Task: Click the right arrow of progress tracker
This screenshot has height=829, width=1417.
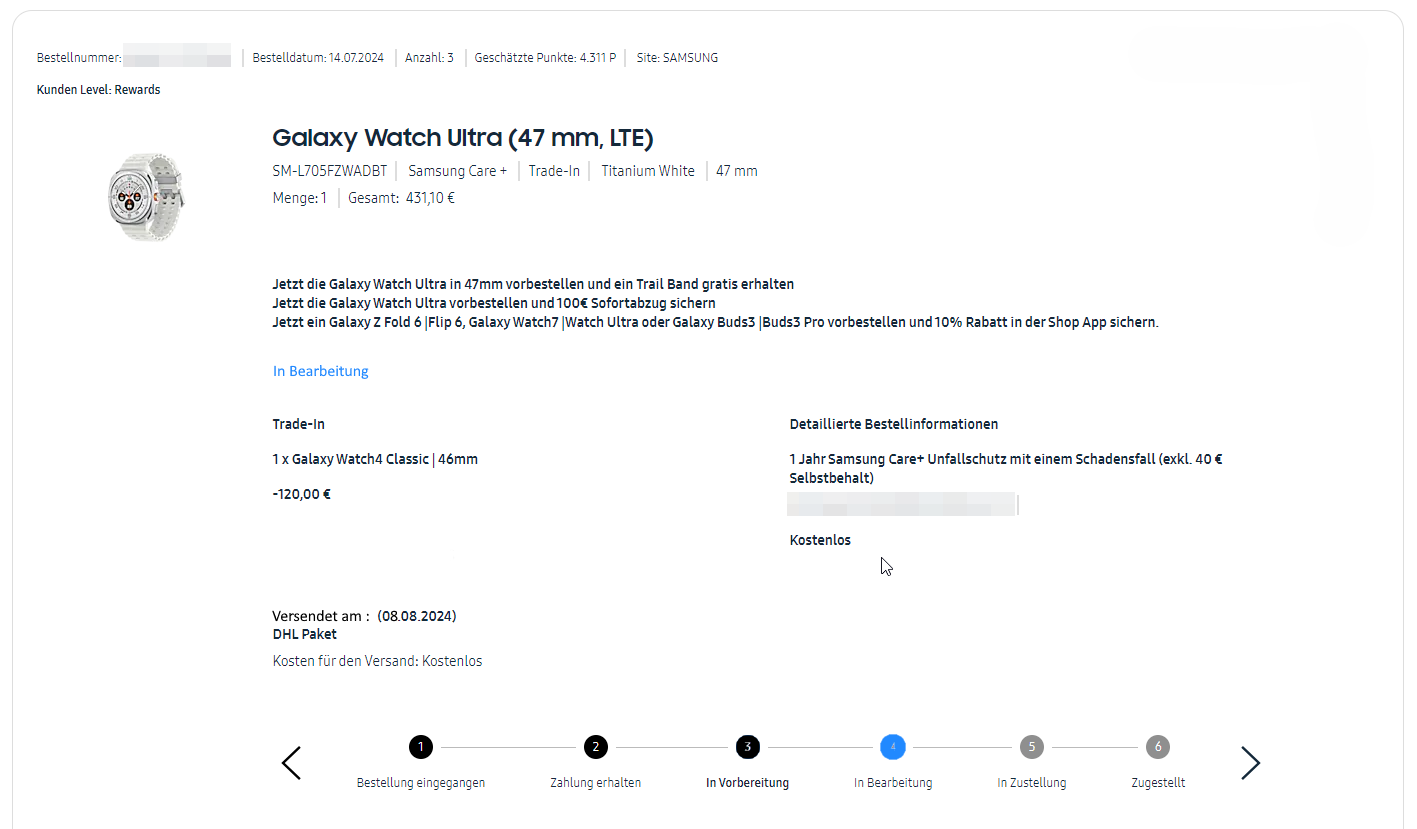Action: click(1250, 763)
